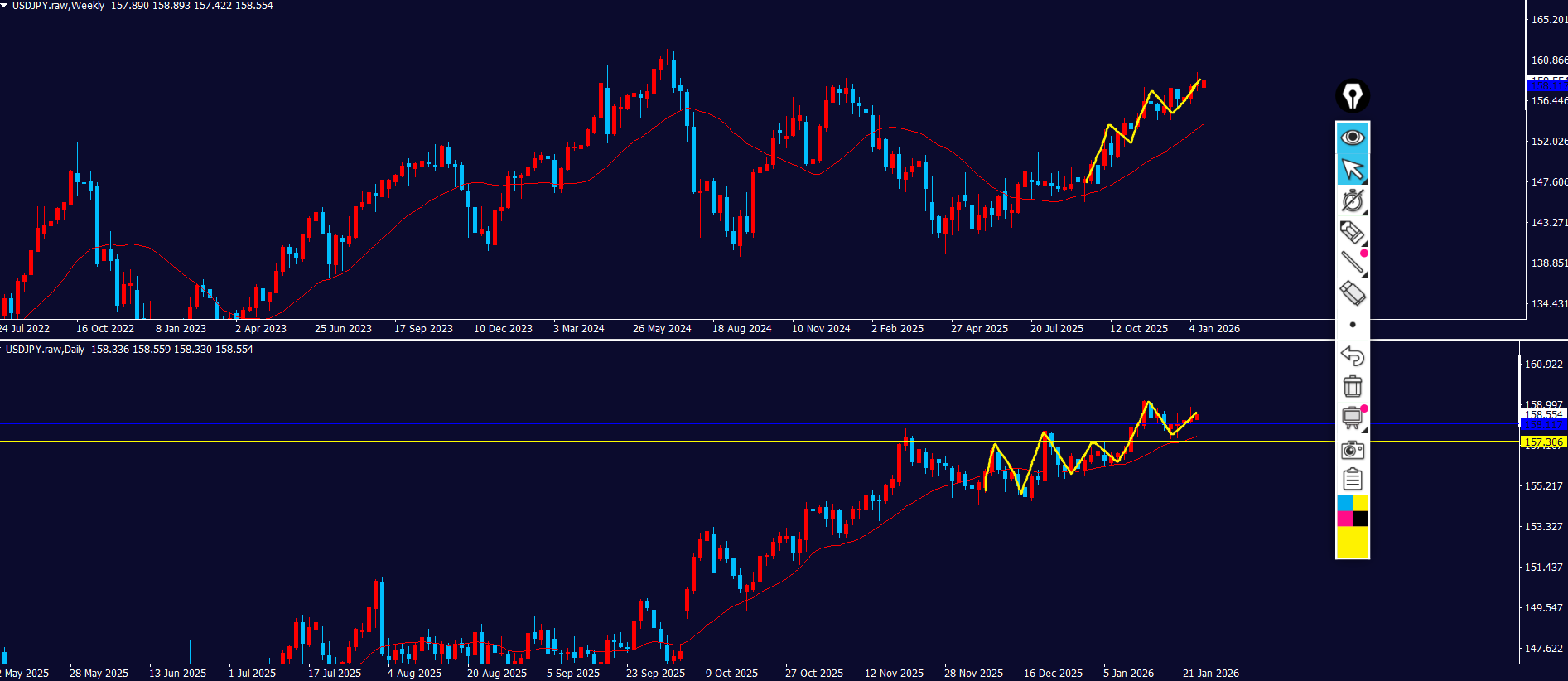Pick the magenta color swatch
This screenshot has height=681, width=1568.
[1344, 519]
